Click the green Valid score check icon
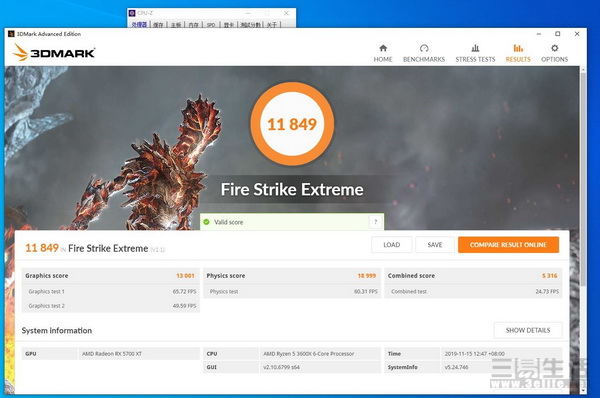This screenshot has width=600, height=398. point(207,222)
